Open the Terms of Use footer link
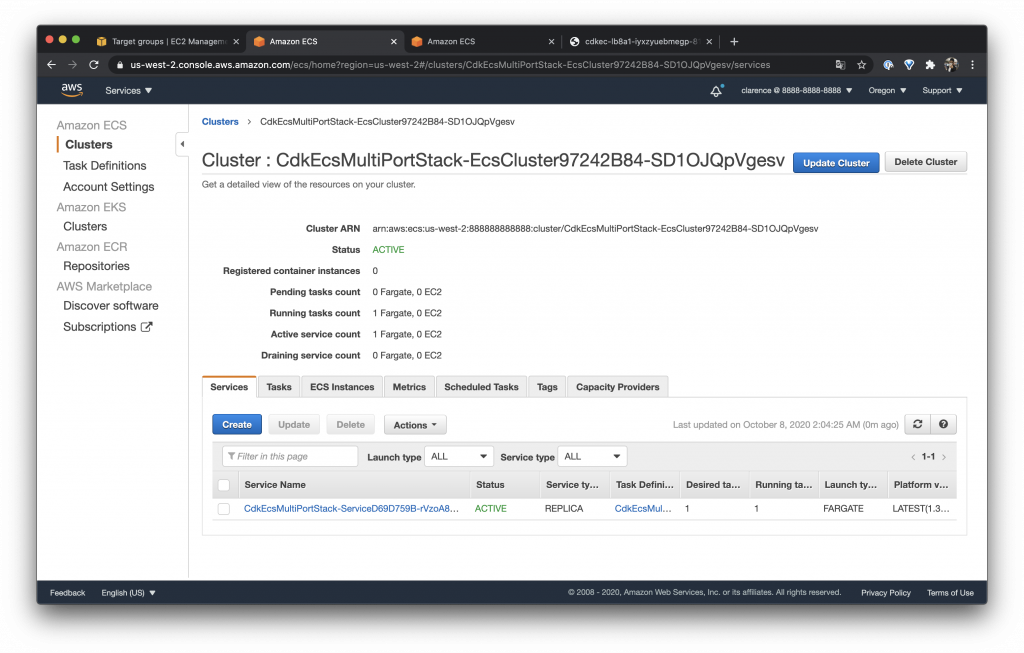Viewport: 1024px width, 653px height. coord(950,593)
